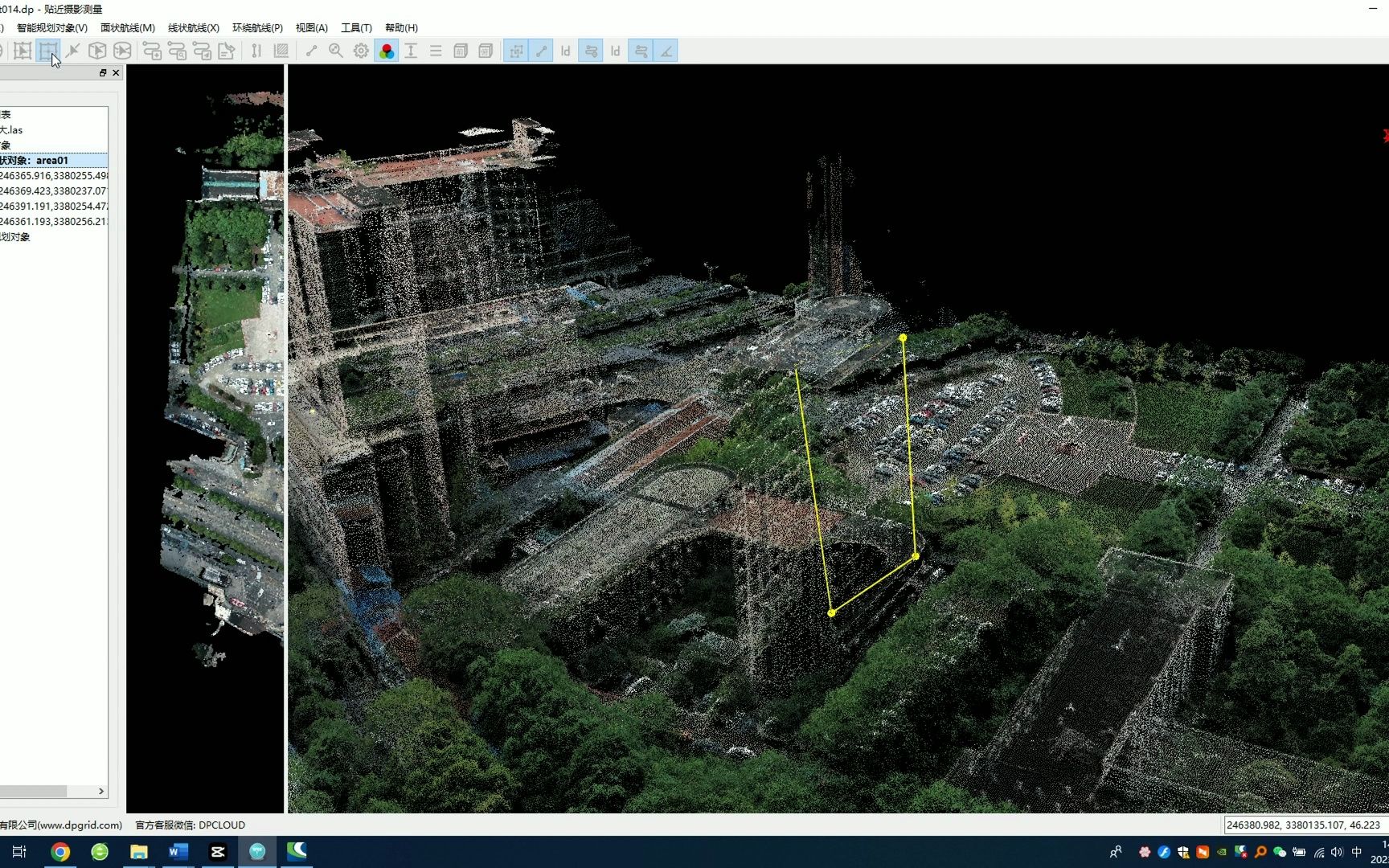Select vertex row 246391.191,3380254.47
The image size is (1389, 868).
point(54,206)
